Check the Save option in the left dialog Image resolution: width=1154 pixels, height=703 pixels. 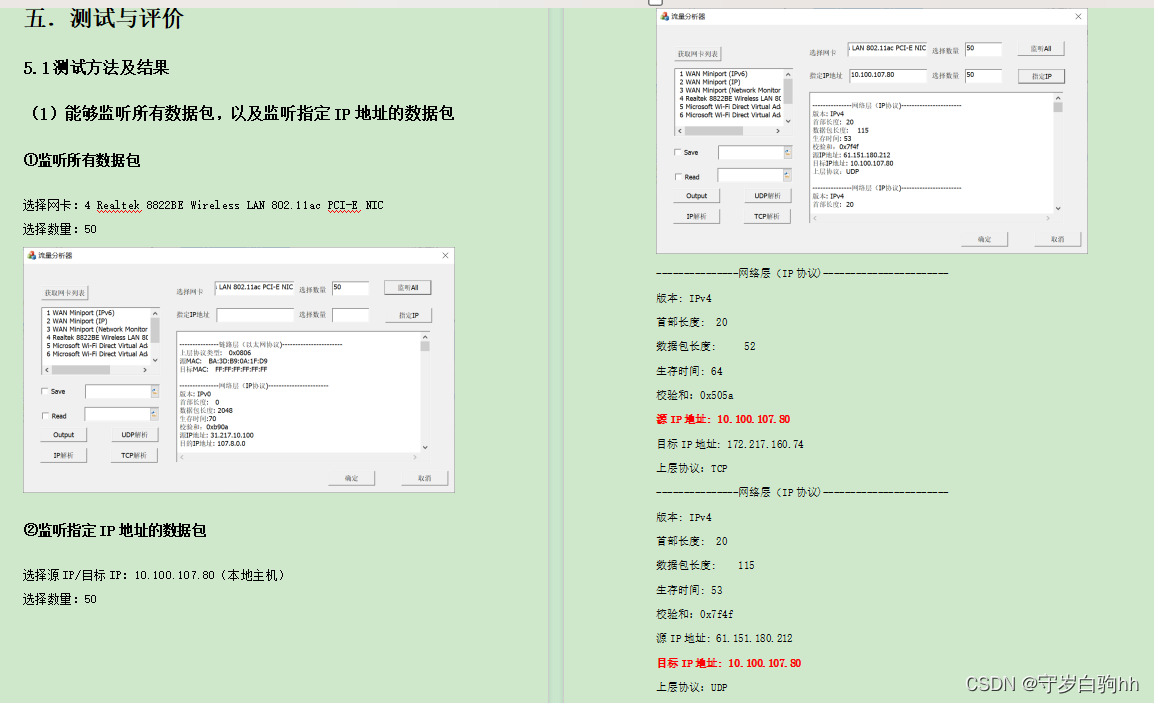44,391
